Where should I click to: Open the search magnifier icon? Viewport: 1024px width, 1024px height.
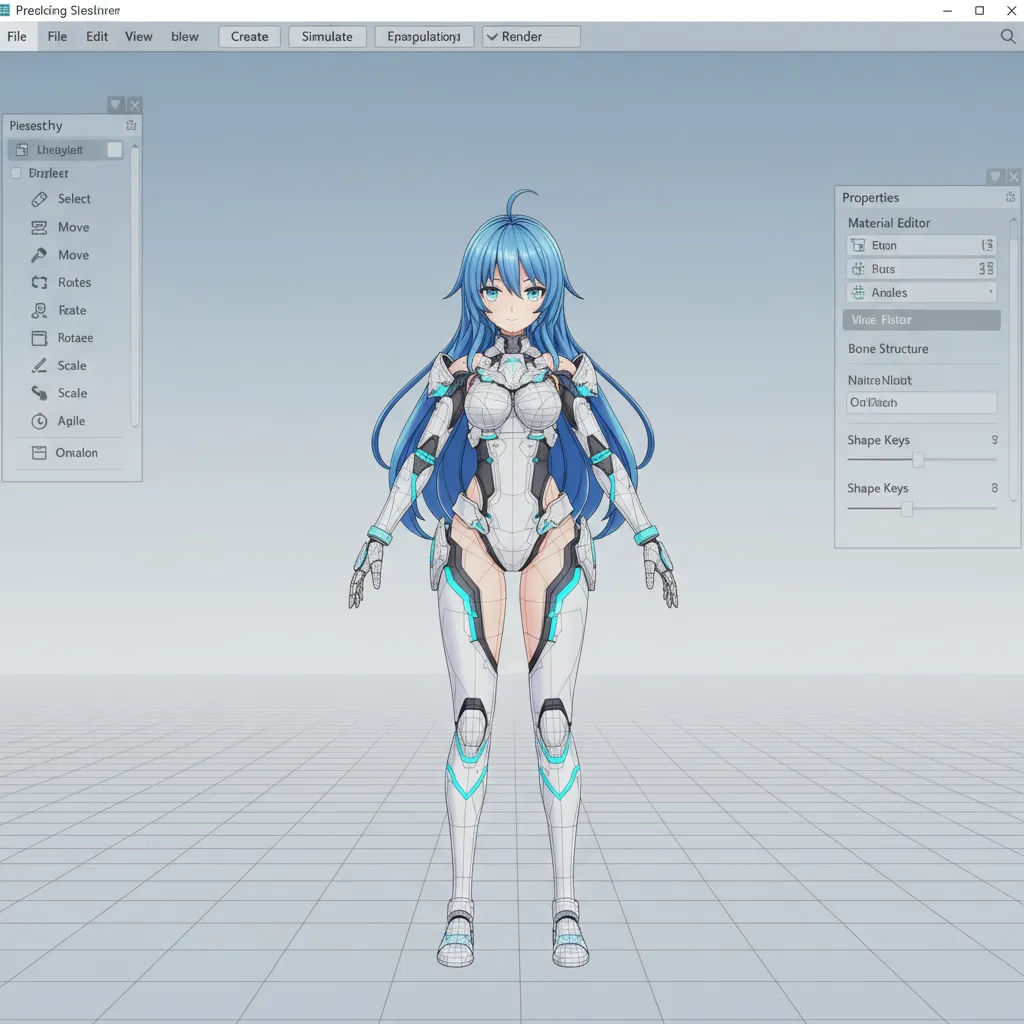[x=1008, y=37]
